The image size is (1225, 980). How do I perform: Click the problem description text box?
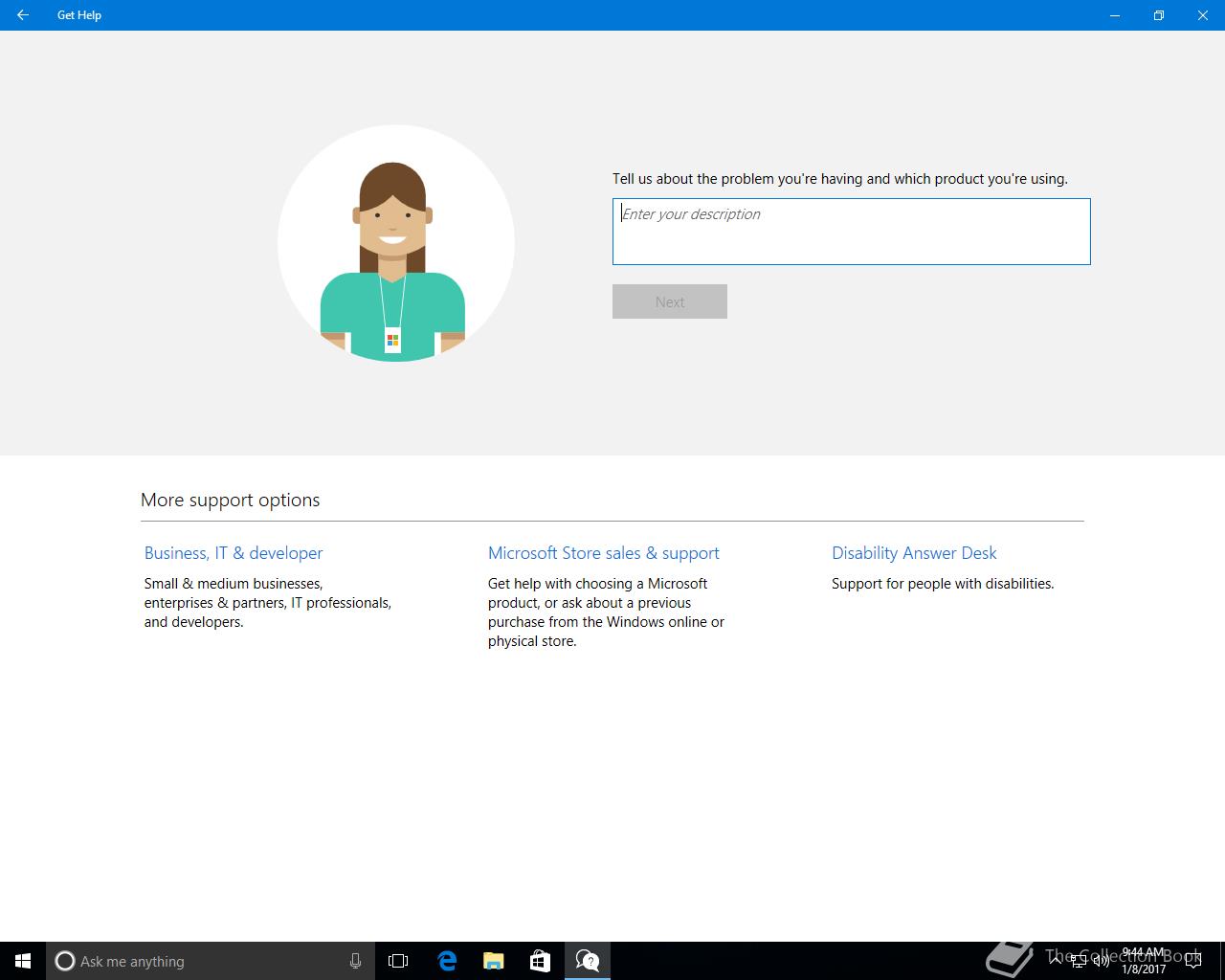point(851,232)
